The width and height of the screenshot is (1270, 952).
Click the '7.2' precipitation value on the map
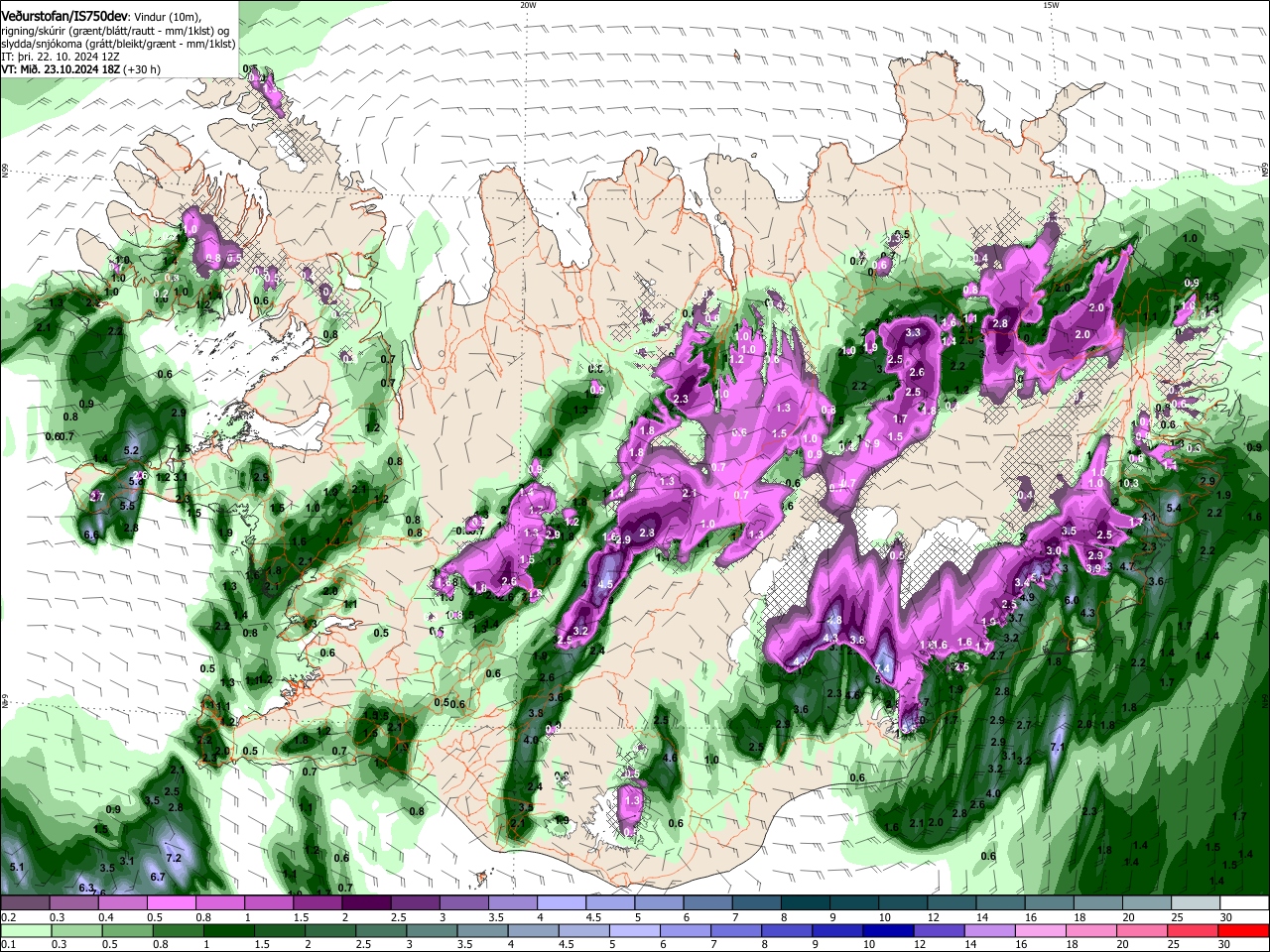(x=174, y=857)
